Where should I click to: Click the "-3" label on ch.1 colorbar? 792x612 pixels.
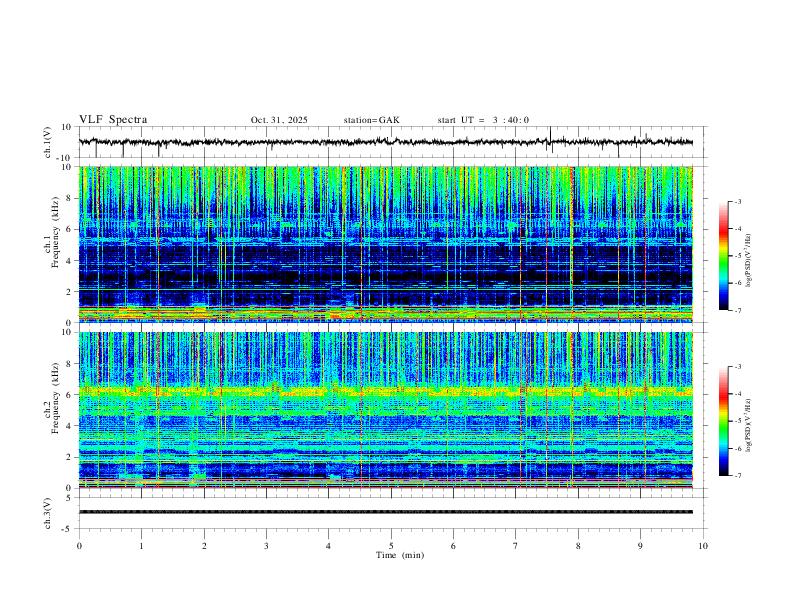738,201
